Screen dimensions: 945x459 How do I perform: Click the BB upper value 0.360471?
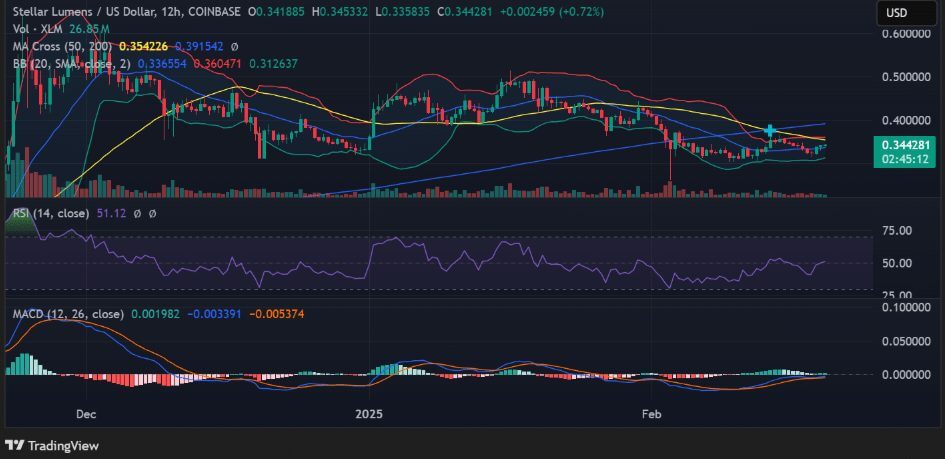click(x=218, y=63)
